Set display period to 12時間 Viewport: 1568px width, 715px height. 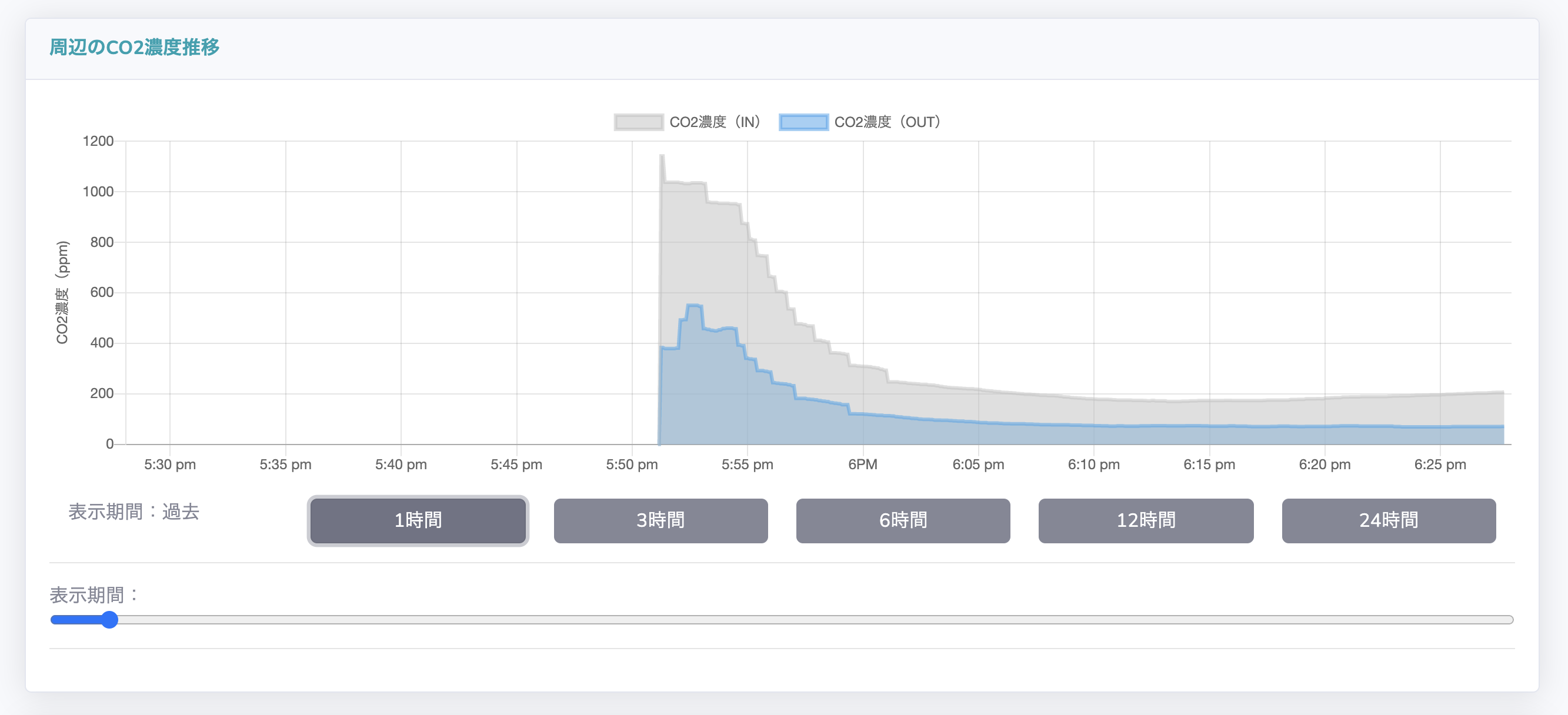[x=1146, y=520]
